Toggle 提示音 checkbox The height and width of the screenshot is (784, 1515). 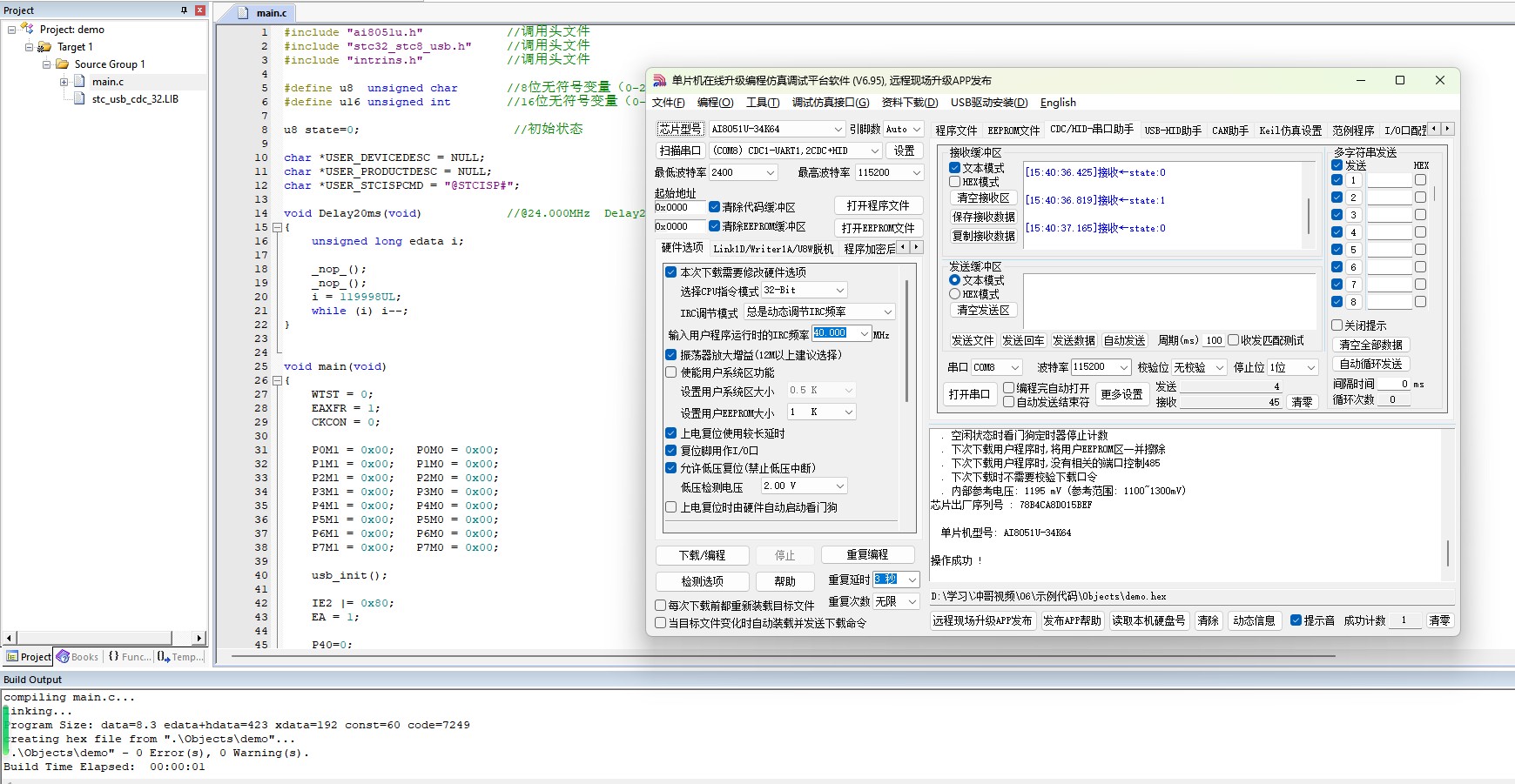[1296, 620]
